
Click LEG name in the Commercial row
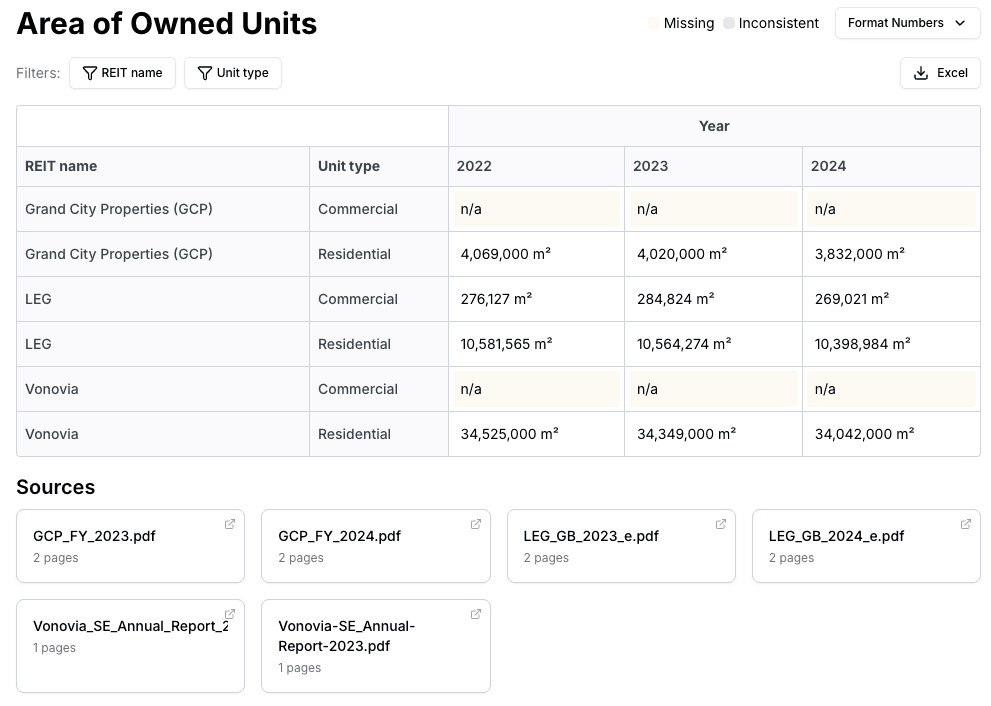tap(39, 299)
